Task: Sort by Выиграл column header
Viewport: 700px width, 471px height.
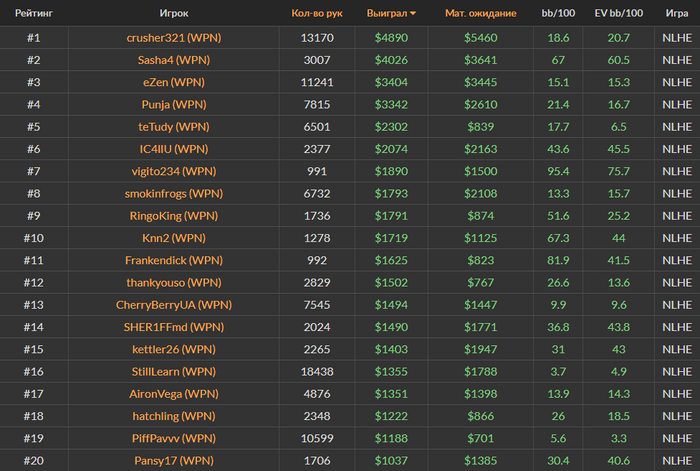Action: tap(387, 13)
